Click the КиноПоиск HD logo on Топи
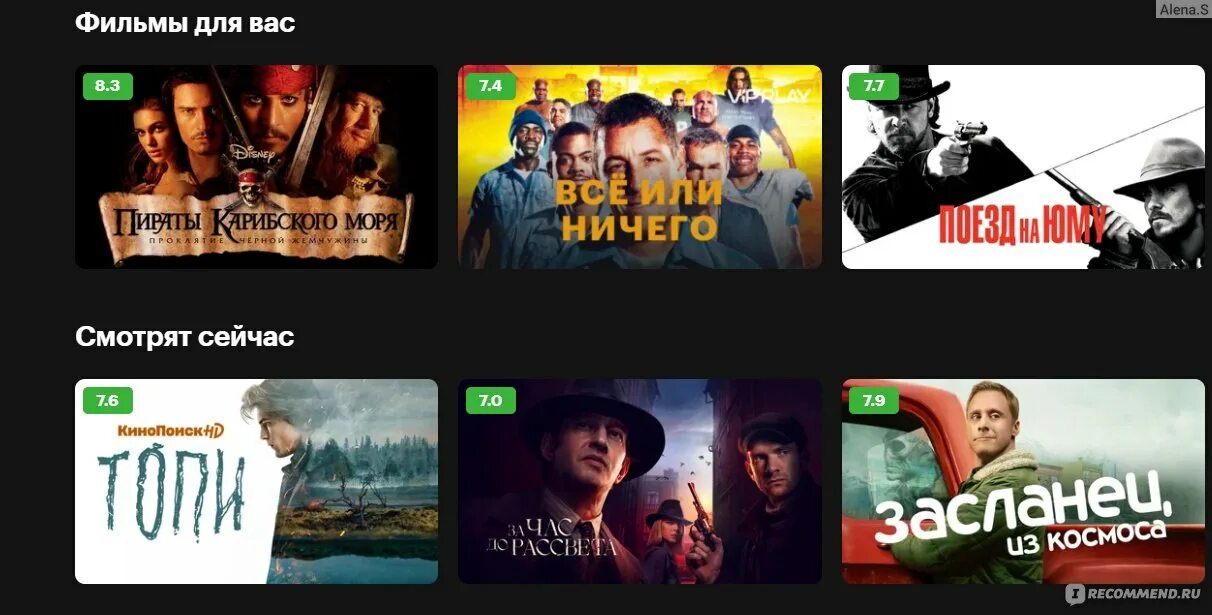Viewport: 1212px width, 615px height. pos(170,431)
